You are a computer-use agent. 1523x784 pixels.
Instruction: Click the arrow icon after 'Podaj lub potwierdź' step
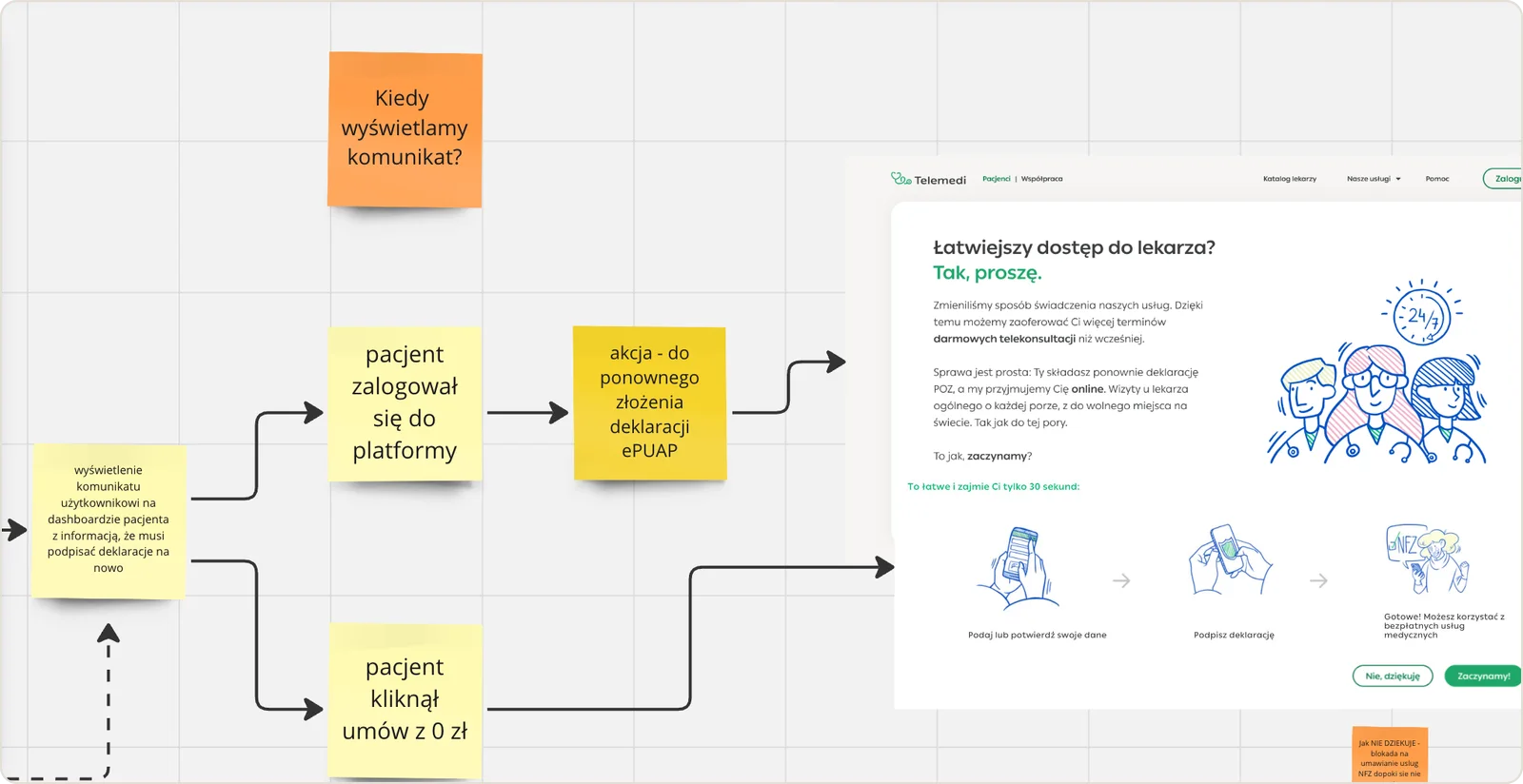pyautogui.click(x=1121, y=580)
